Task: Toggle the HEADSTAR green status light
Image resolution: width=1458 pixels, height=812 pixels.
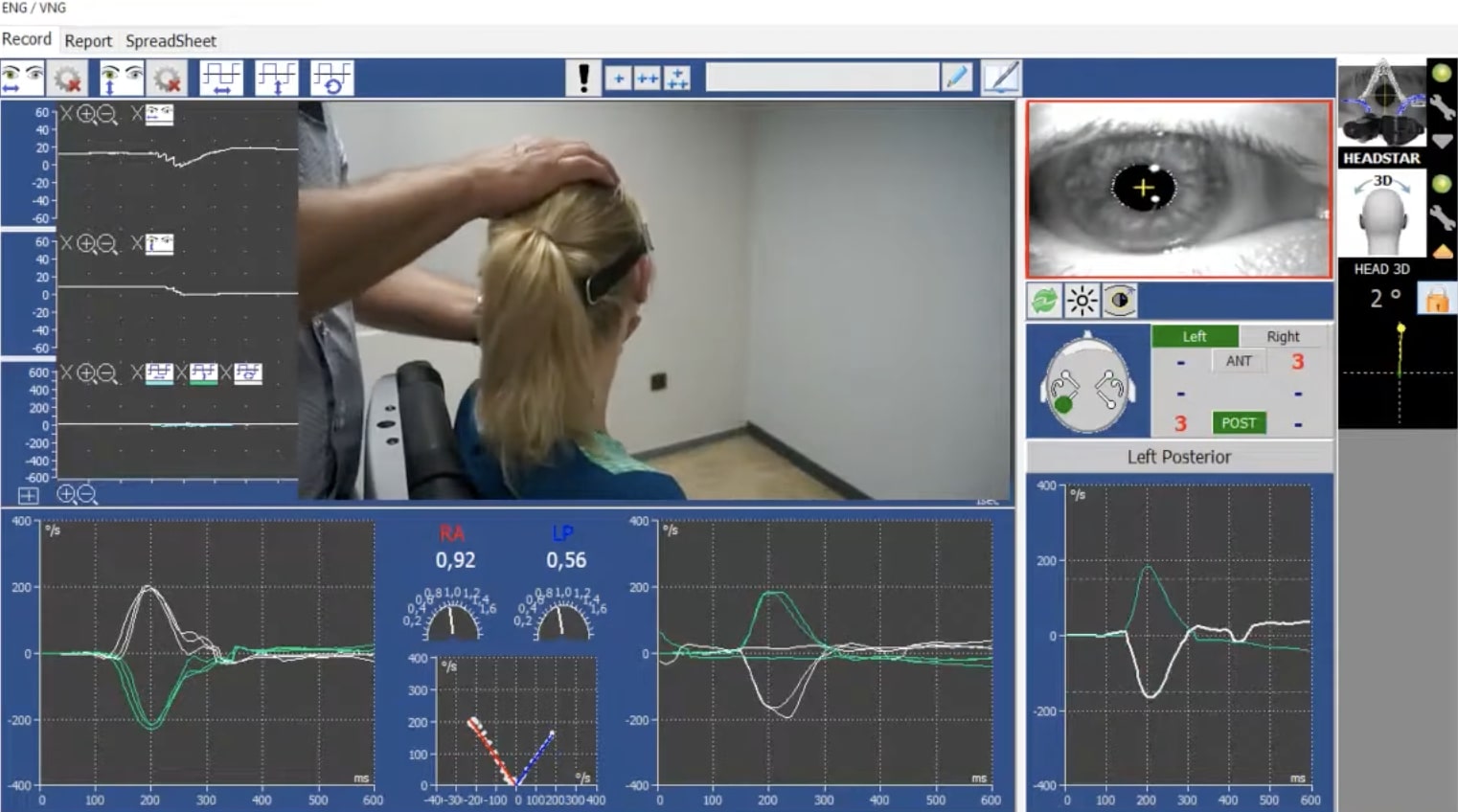Action: point(1441,73)
